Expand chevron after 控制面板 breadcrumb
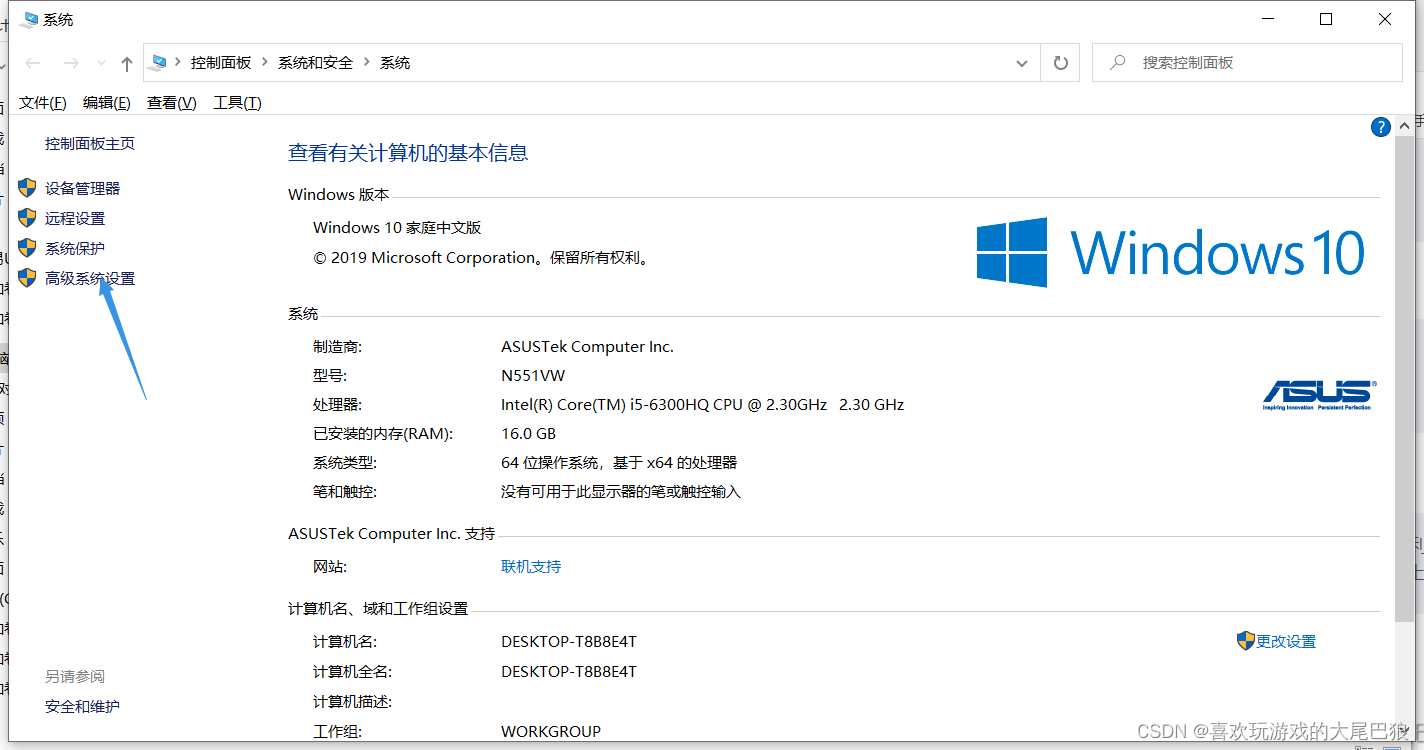 pyautogui.click(x=265, y=62)
